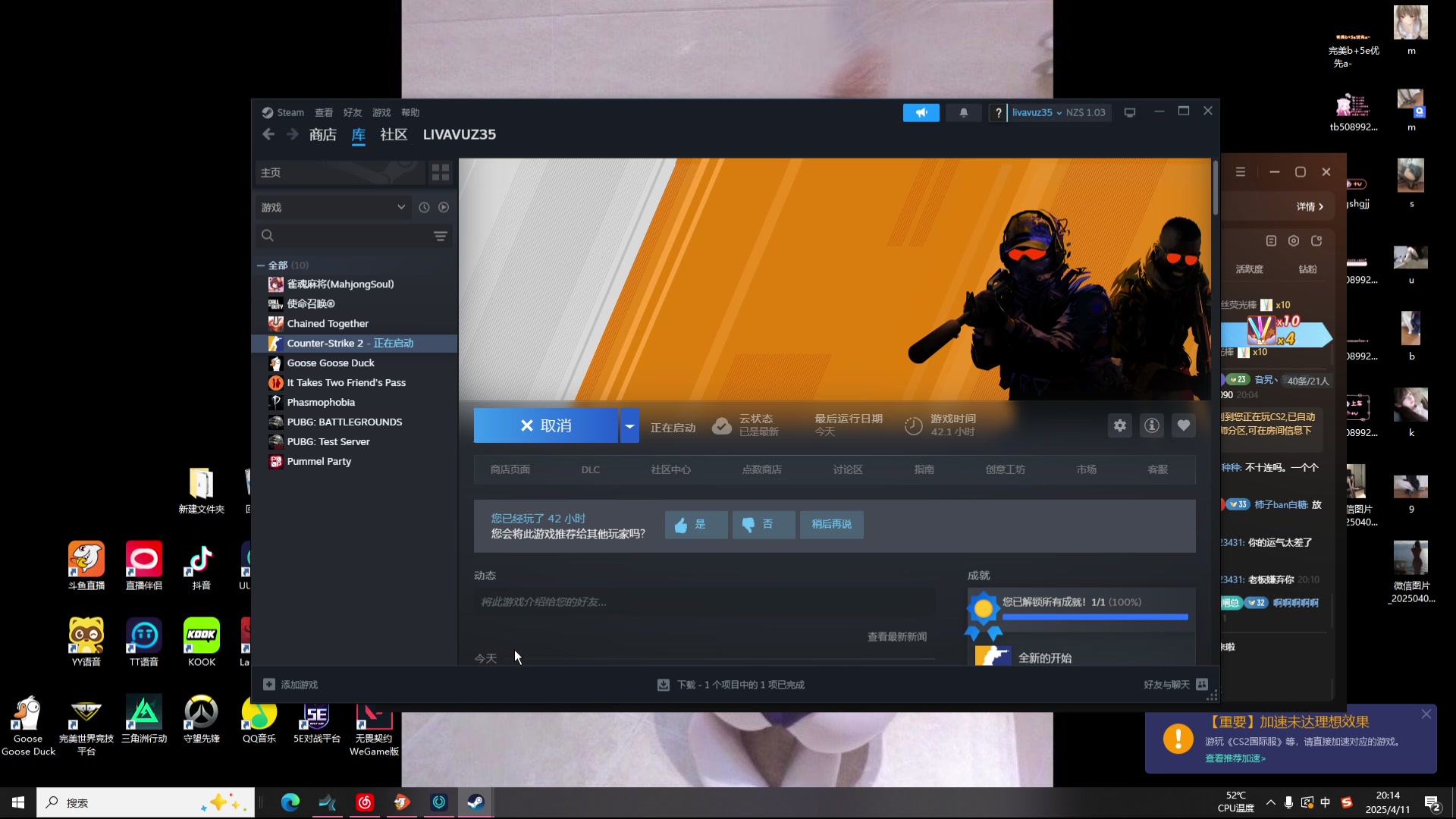Screen dimensions: 1456x819
Task: Open the 社区中心 link
Action: coord(670,469)
